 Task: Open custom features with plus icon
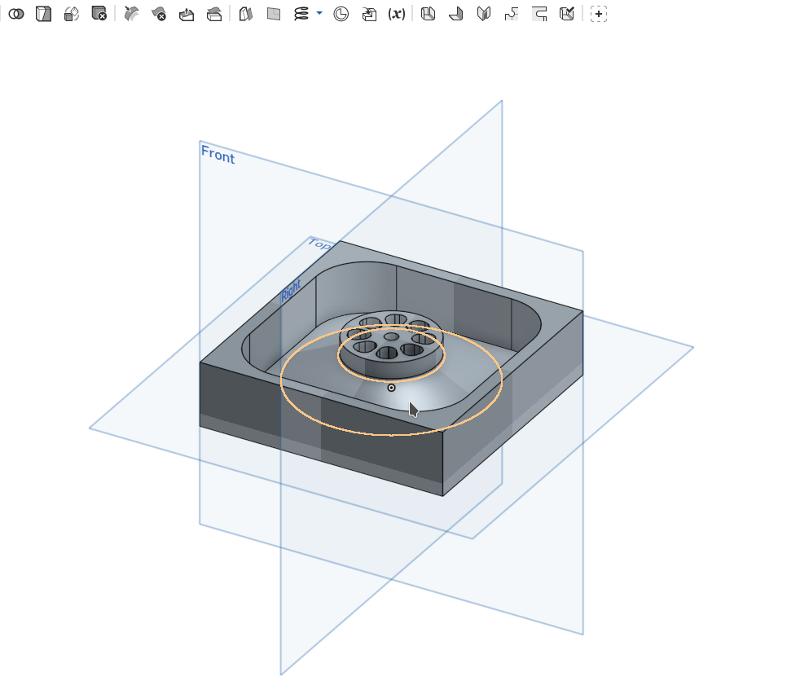pos(598,14)
